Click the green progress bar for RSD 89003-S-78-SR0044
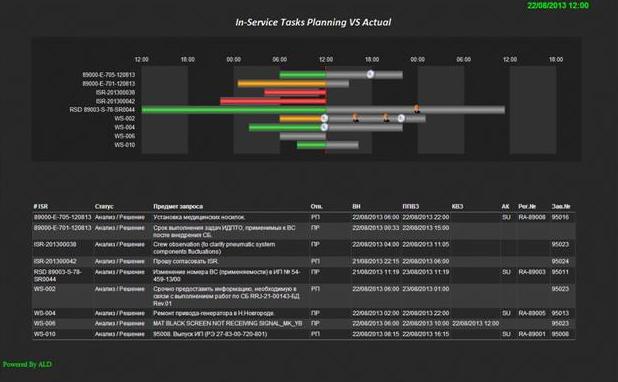 tap(234, 110)
